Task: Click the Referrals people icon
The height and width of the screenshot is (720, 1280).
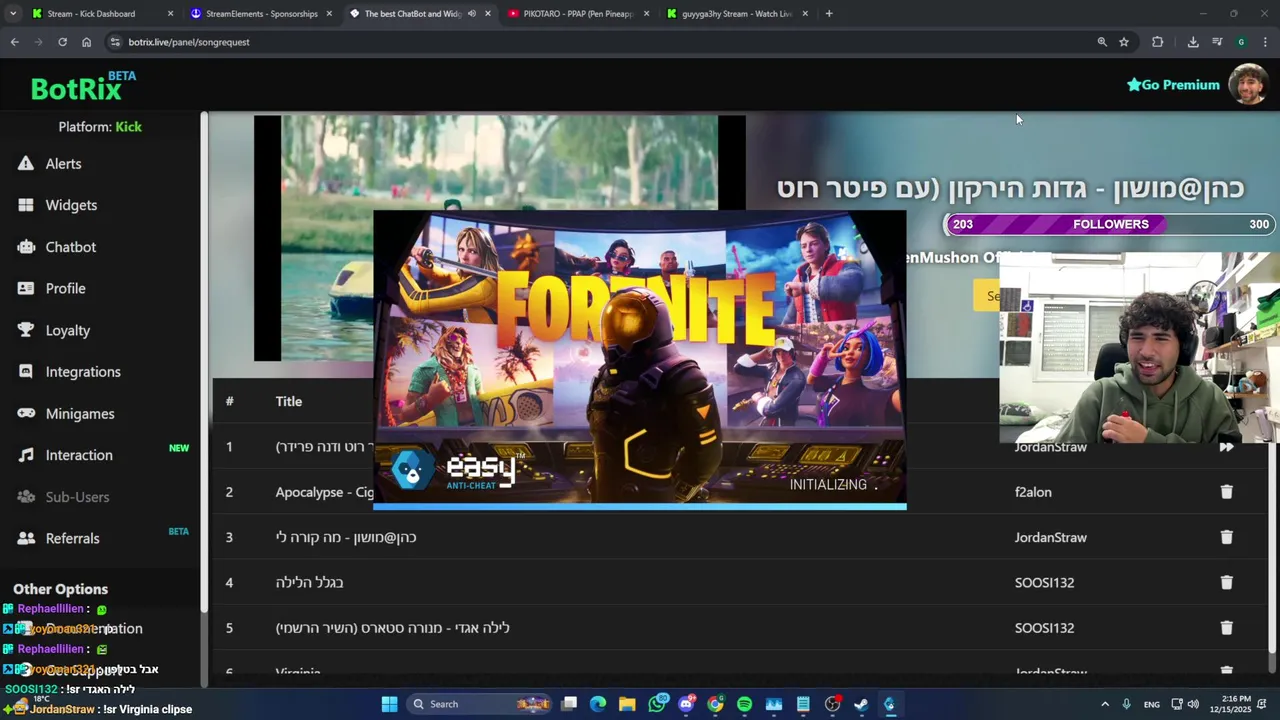Action: (x=26, y=538)
